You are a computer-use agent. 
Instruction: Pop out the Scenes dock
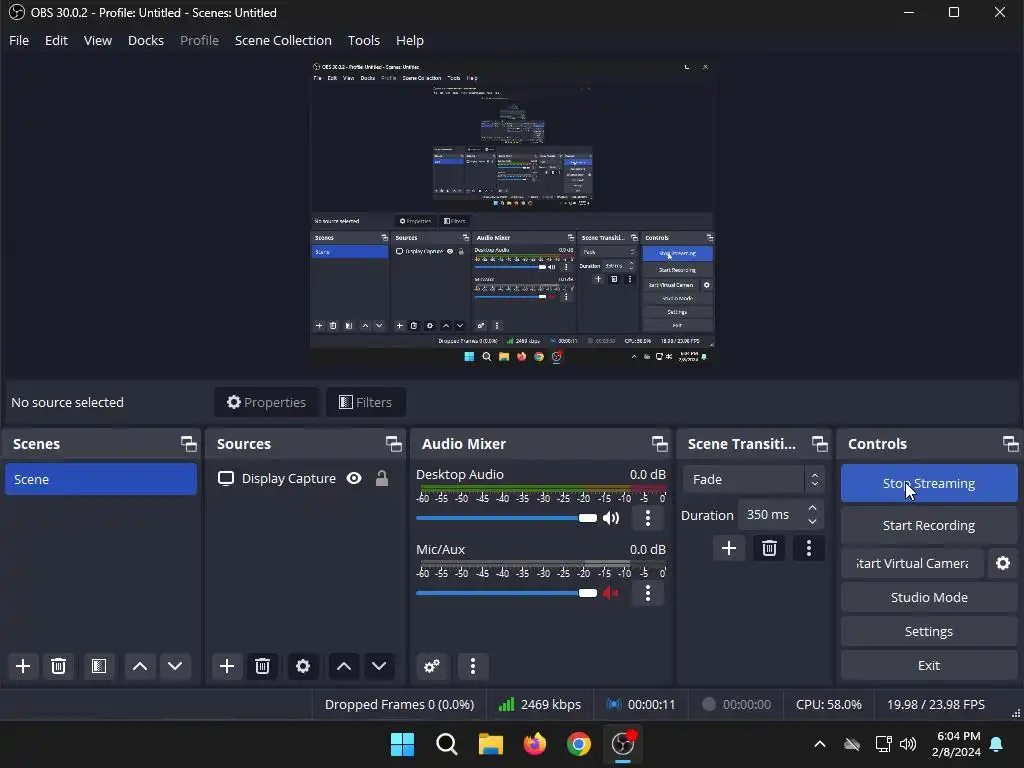(189, 444)
